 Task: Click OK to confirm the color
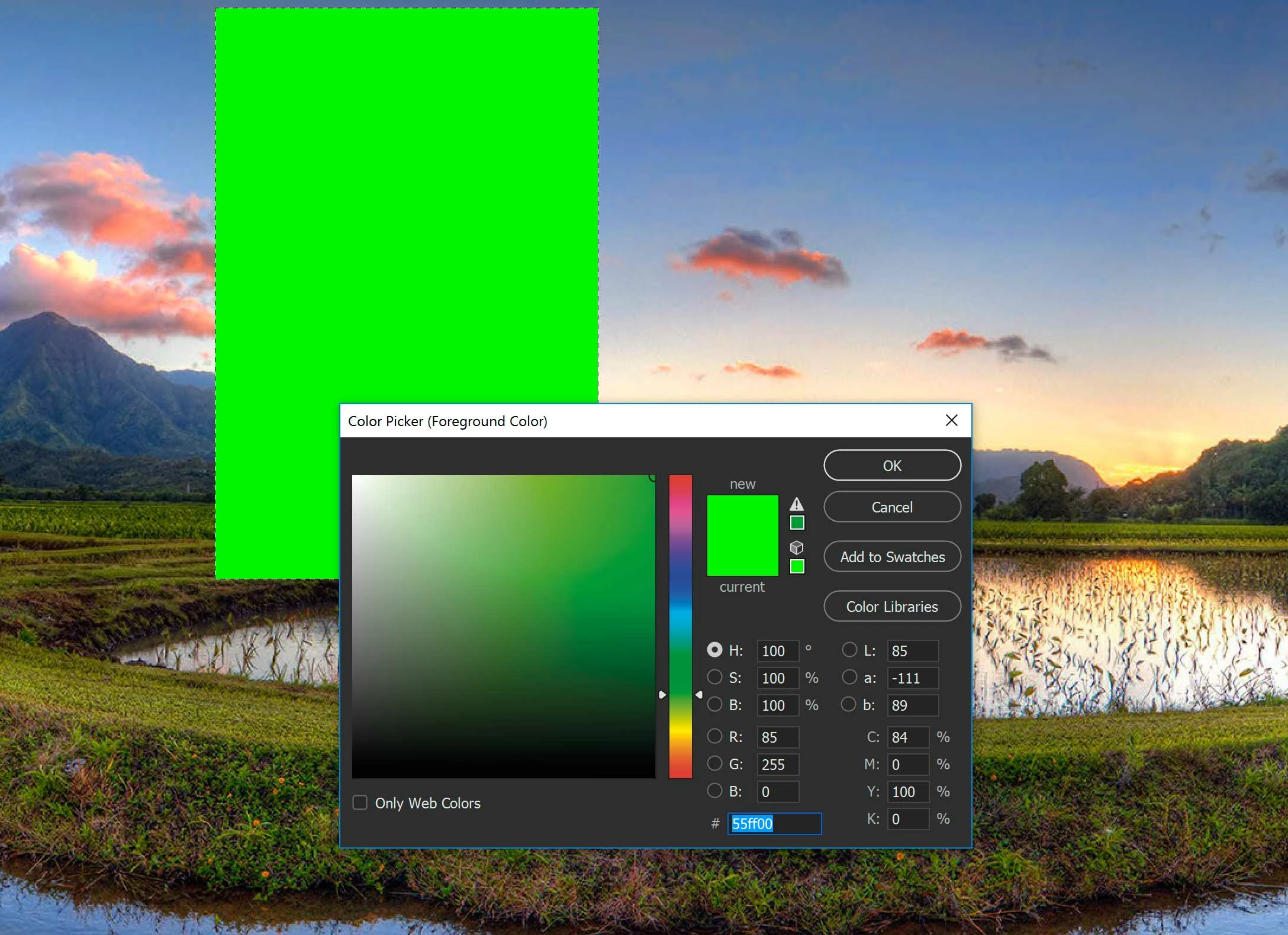point(891,466)
